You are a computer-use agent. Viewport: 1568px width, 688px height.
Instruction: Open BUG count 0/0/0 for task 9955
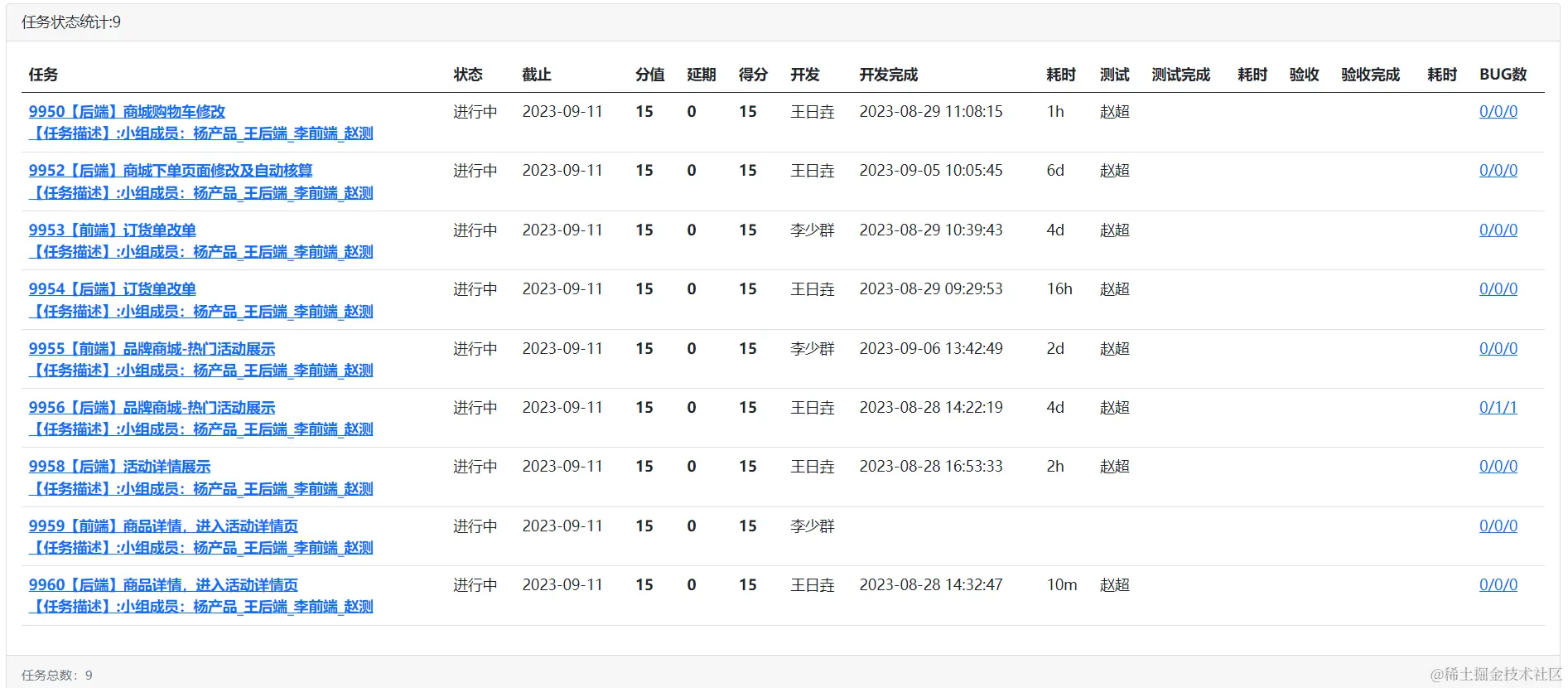pos(1498,349)
